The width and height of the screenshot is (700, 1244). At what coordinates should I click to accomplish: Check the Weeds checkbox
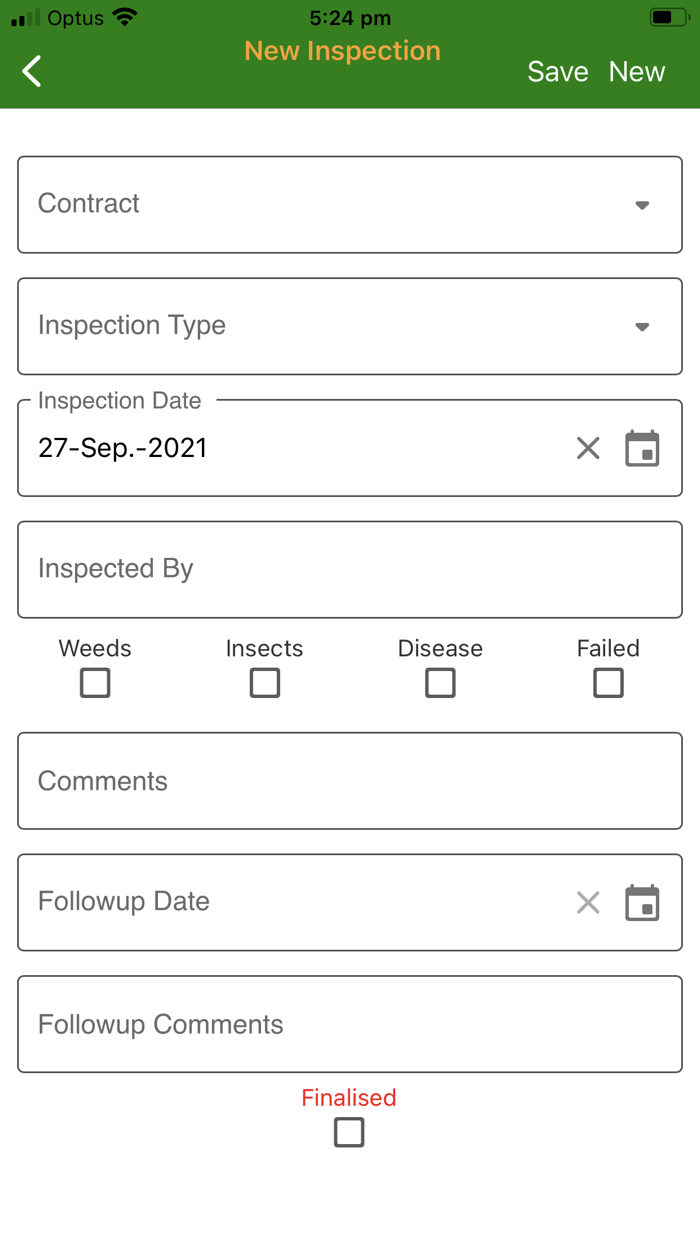[95, 683]
